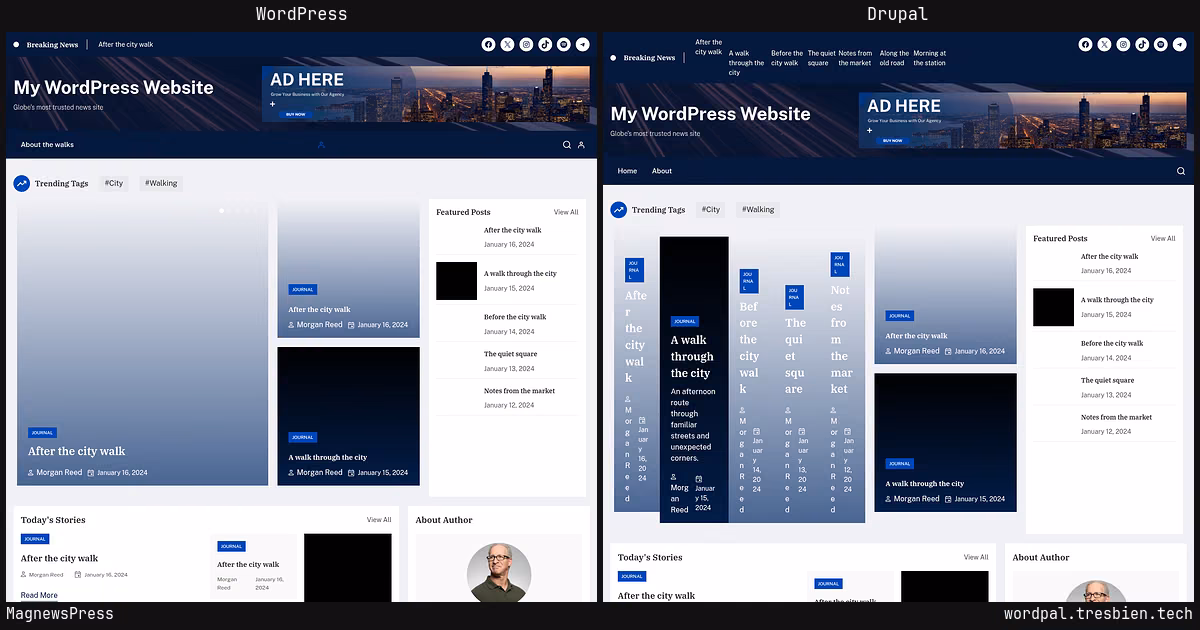The height and width of the screenshot is (630, 1200).
Task: Click 'Morning at the station' ticker link in Drupal
Action: coord(929,58)
